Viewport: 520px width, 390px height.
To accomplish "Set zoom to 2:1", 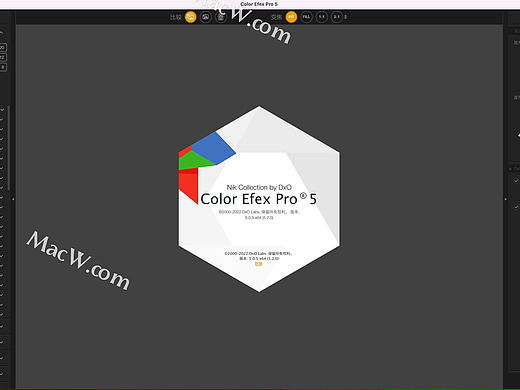I will click(337, 17).
